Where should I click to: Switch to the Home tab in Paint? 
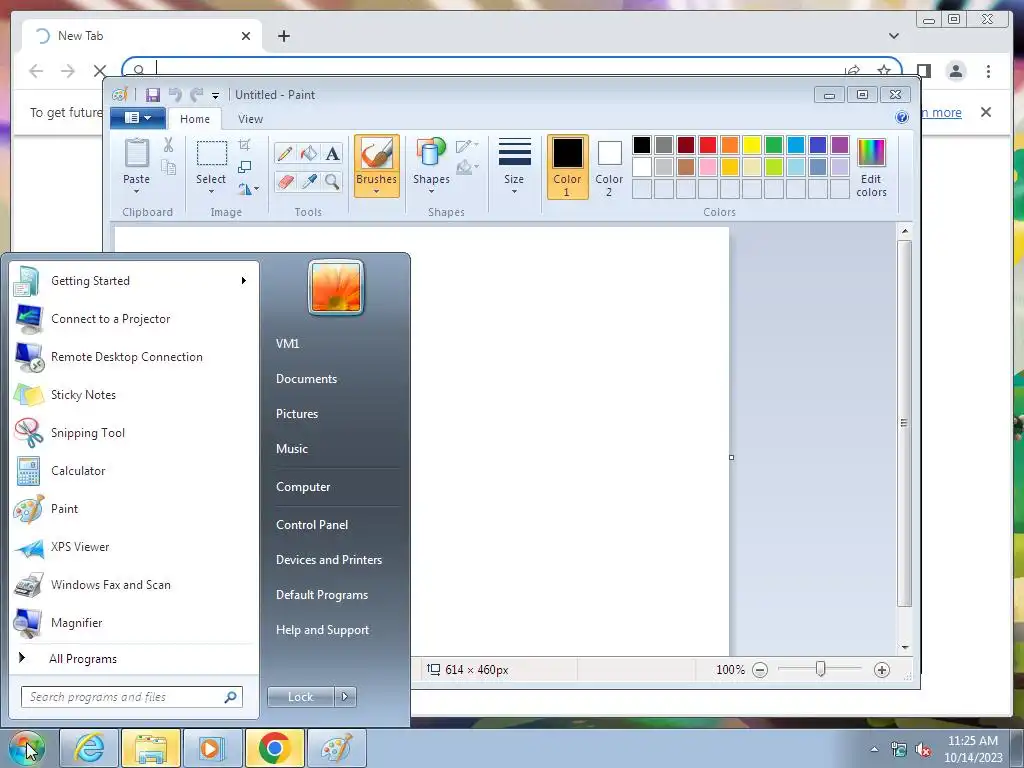click(x=195, y=119)
